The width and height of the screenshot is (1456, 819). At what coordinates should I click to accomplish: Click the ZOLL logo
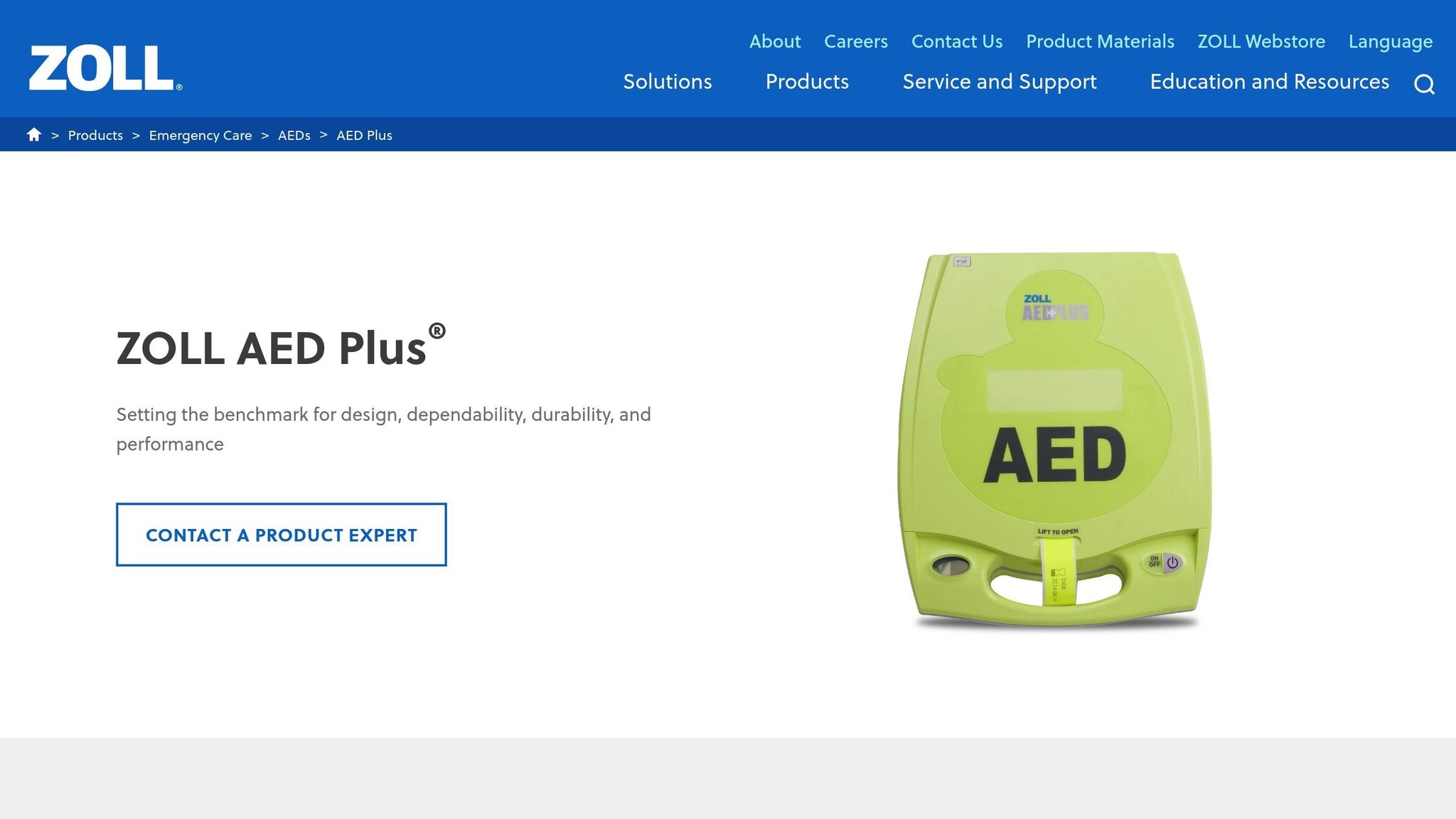point(105,69)
